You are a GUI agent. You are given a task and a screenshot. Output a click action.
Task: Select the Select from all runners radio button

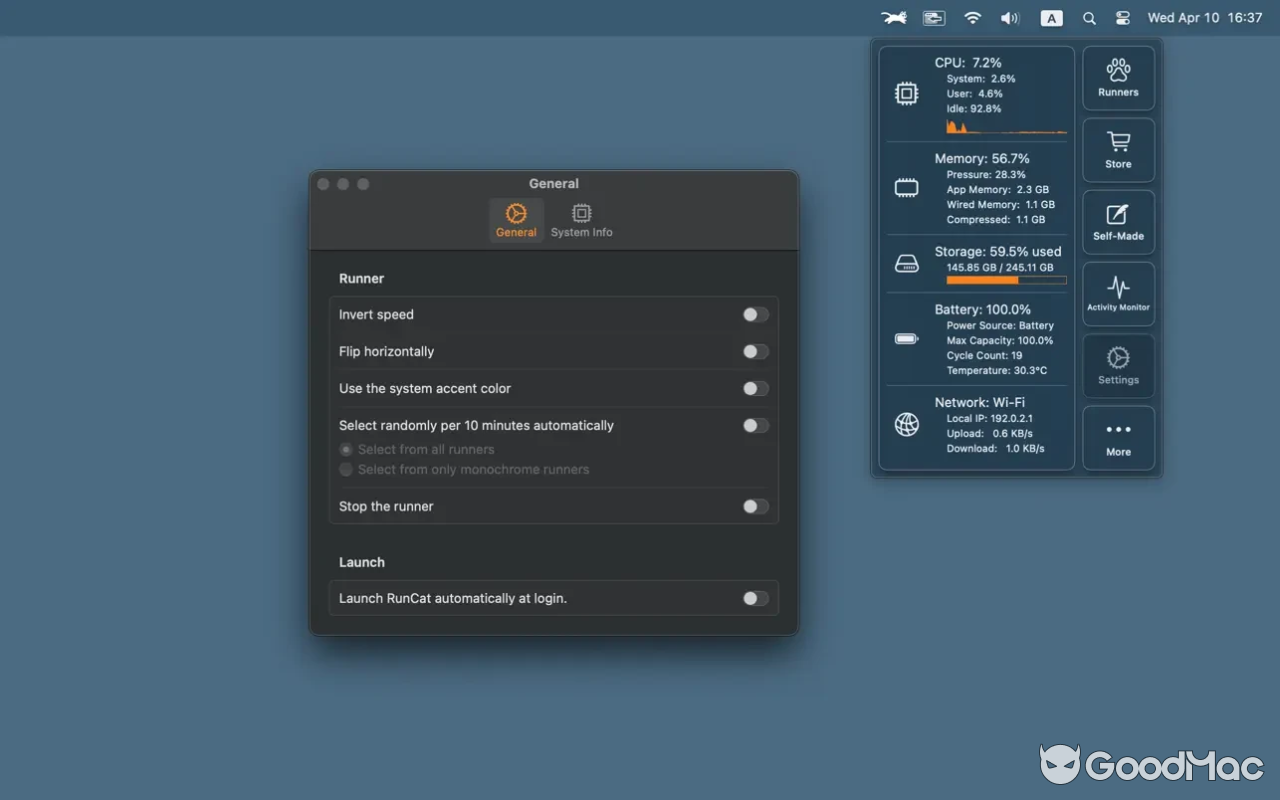345,449
